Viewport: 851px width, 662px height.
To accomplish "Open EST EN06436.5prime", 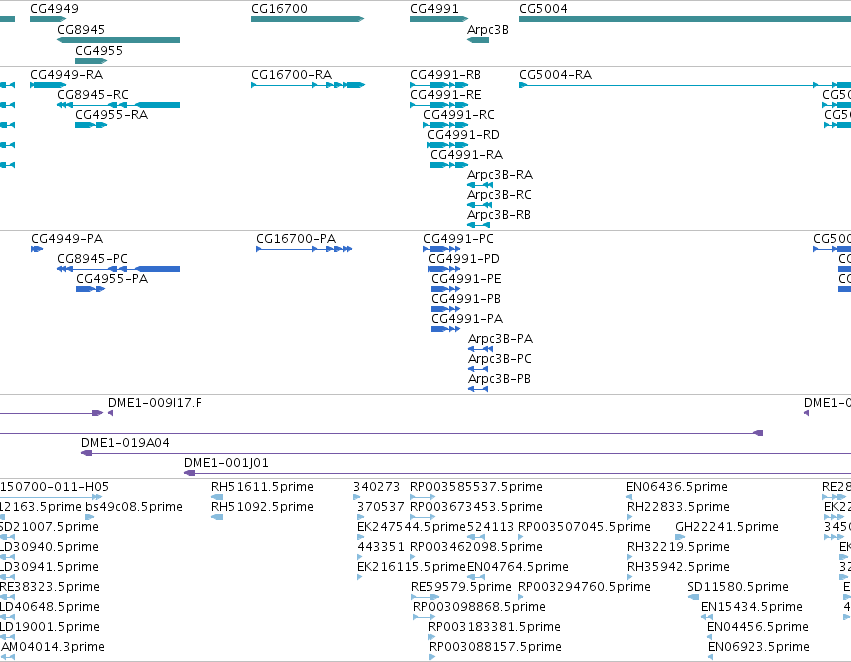I will click(x=677, y=487).
